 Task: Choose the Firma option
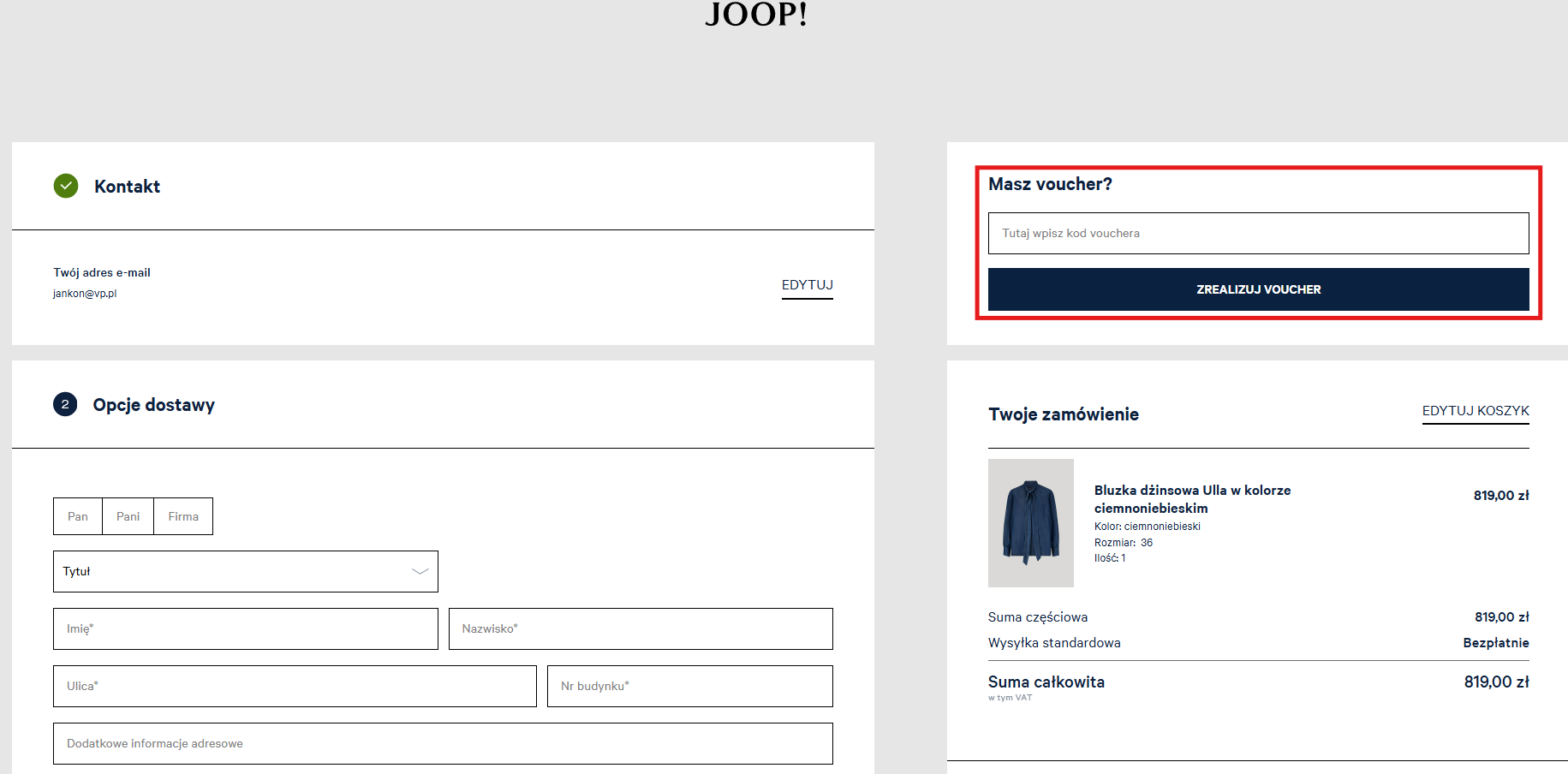(183, 516)
